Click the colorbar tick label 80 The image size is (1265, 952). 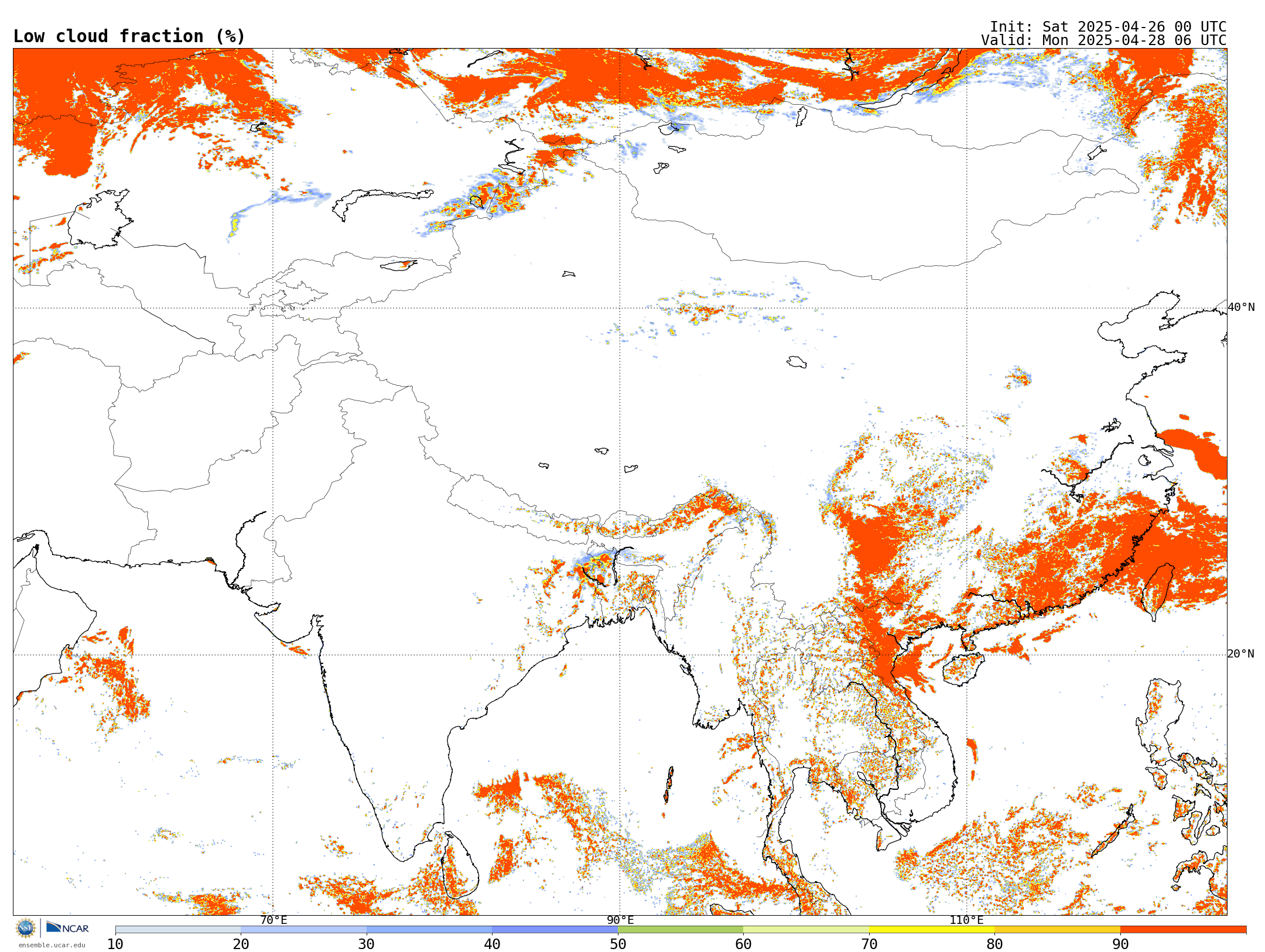point(994,944)
